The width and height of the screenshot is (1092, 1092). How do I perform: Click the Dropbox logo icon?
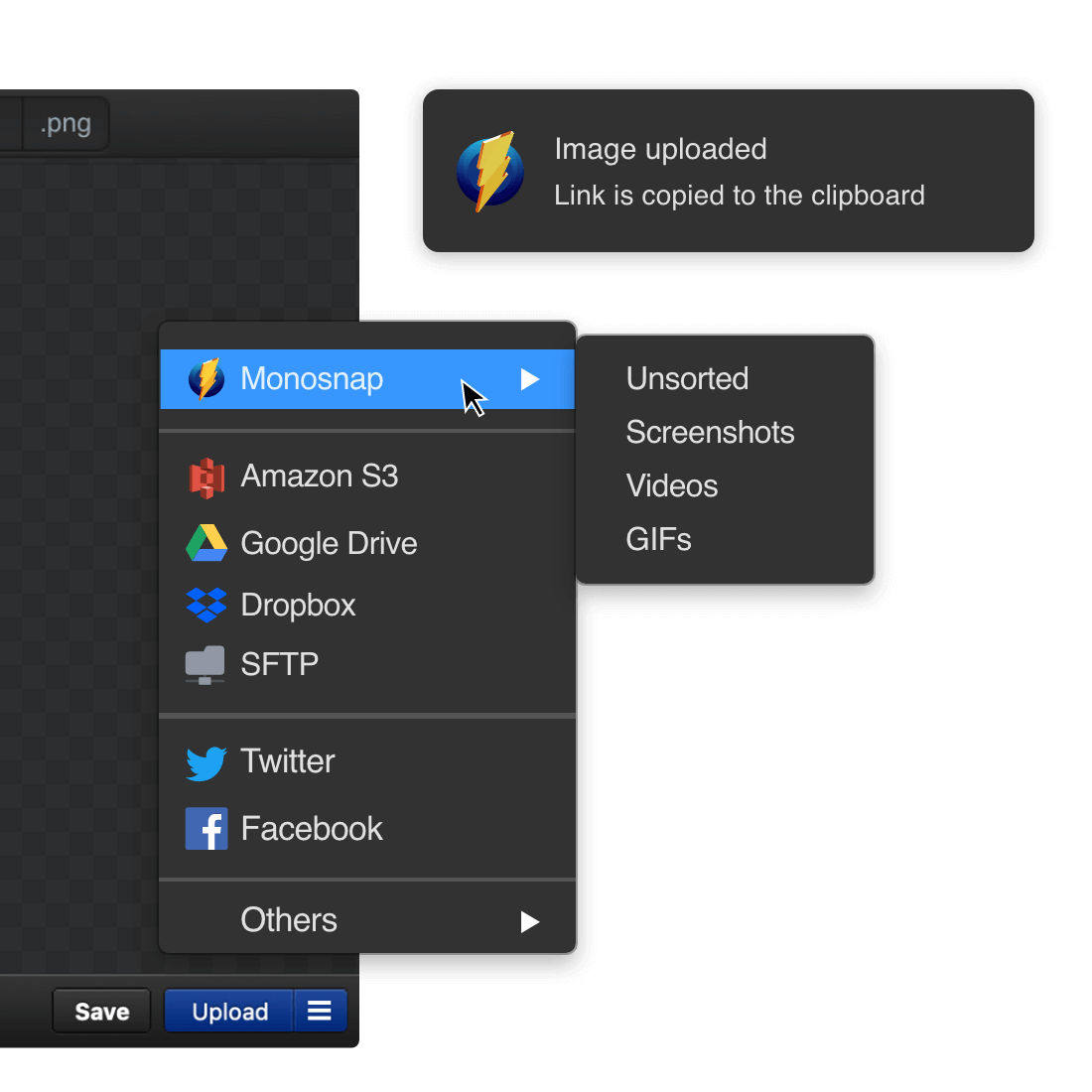pyautogui.click(x=206, y=605)
